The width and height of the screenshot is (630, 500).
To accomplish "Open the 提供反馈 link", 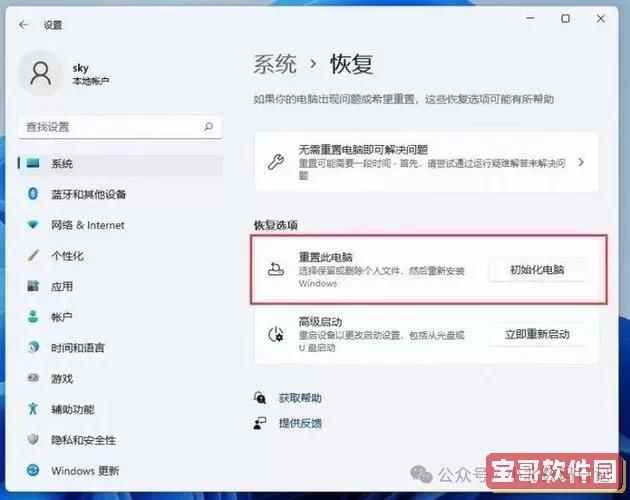I will coord(300,423).
